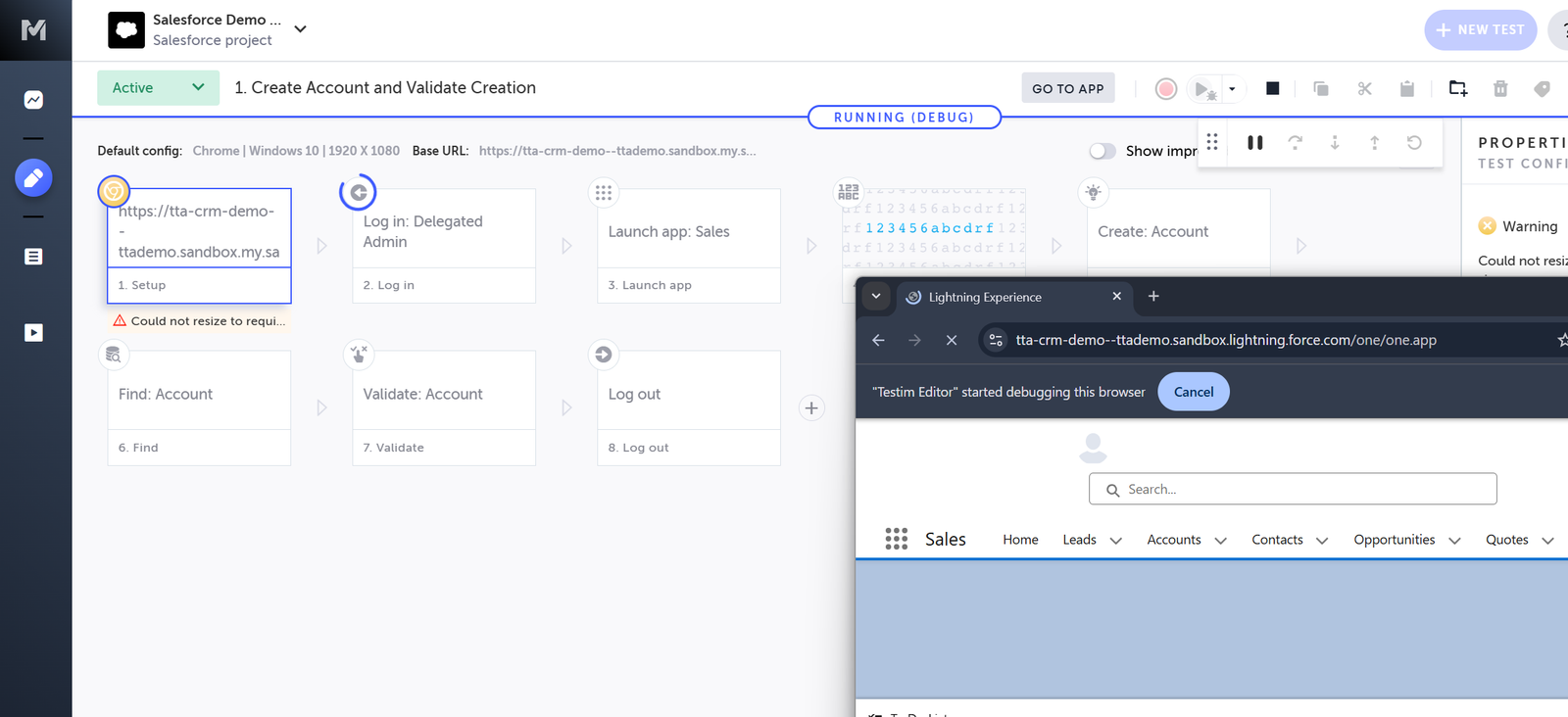Toggle the Show improvements switch
Image resolution: width=1568 pixels, height=717 pixels.
pos(1102,151)
